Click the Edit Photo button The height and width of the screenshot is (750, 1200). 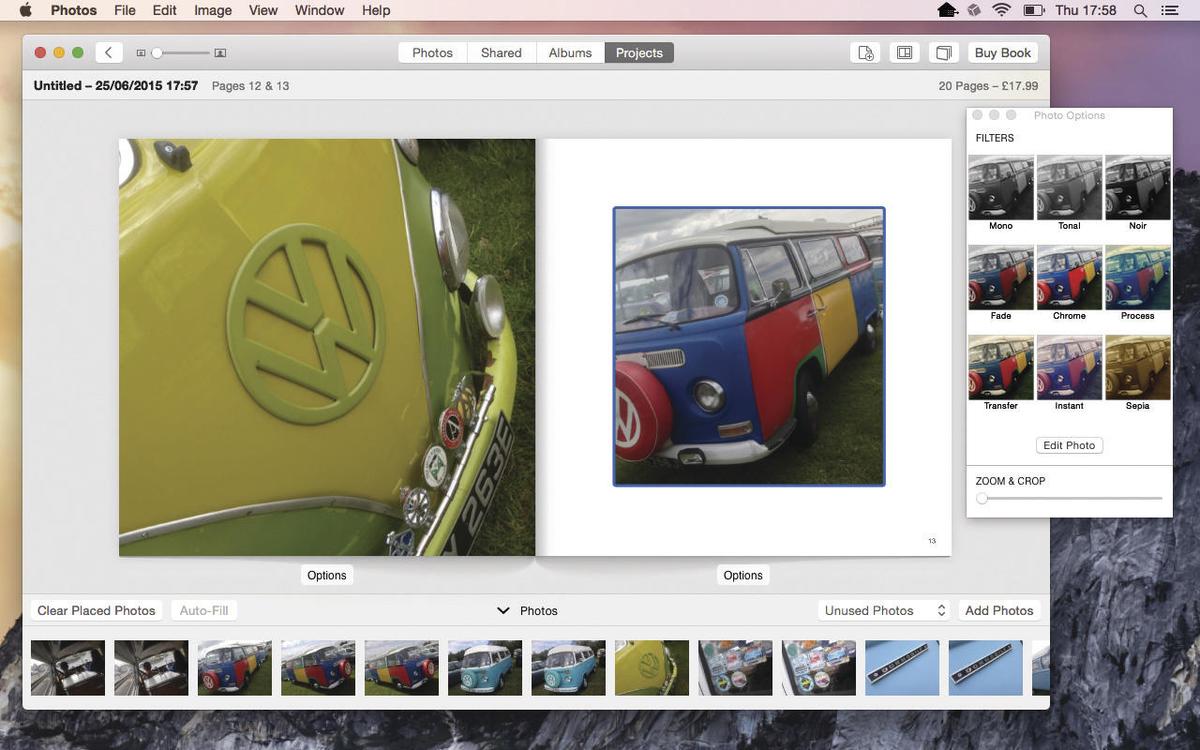click(x=1069, y=445)
